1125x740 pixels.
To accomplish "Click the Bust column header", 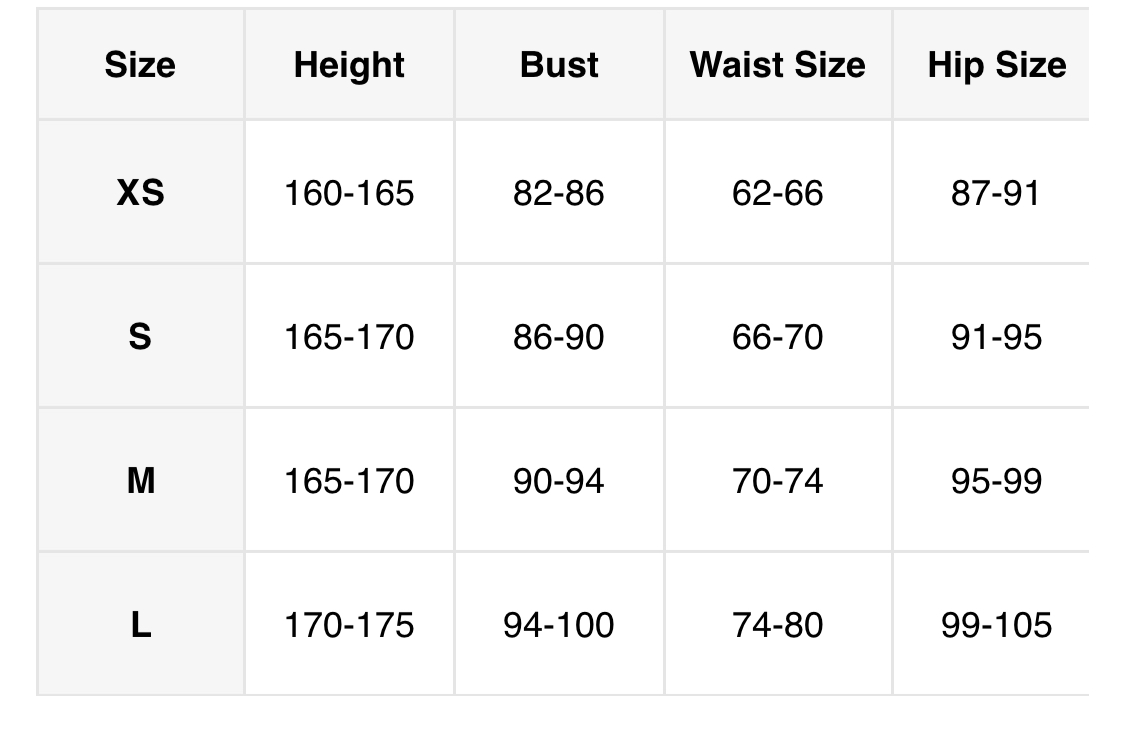I will click(x=559, y=66).
